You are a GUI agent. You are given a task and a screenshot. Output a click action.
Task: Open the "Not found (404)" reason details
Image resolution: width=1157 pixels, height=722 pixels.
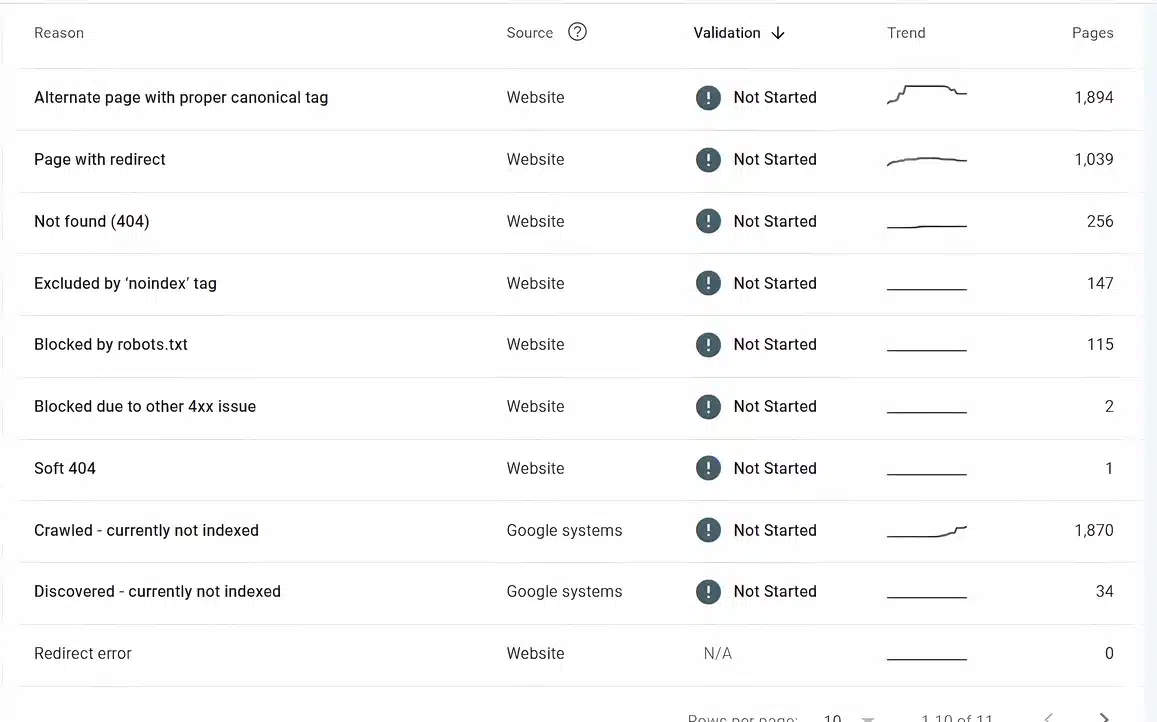pos(91,221)
